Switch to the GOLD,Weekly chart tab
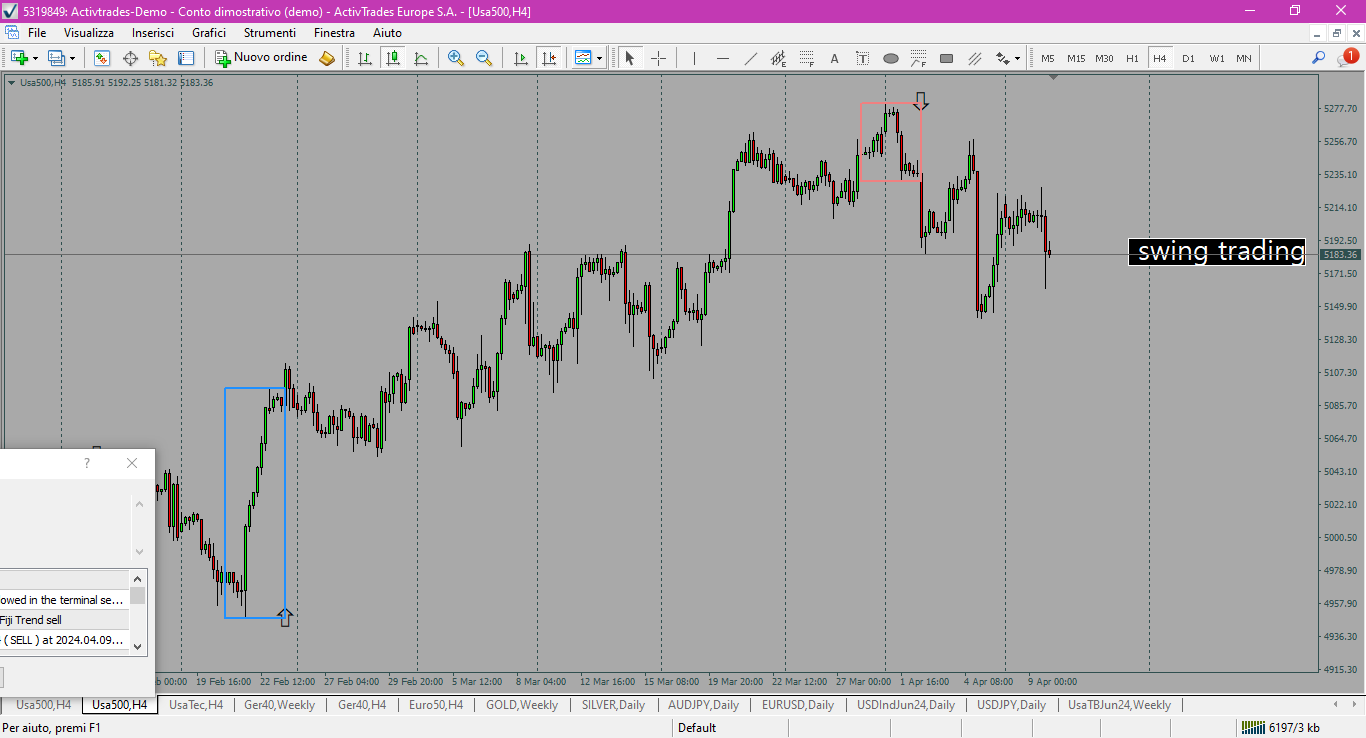Image resolution: width=1366 pixels, height=738 pixels. point(522,705)
